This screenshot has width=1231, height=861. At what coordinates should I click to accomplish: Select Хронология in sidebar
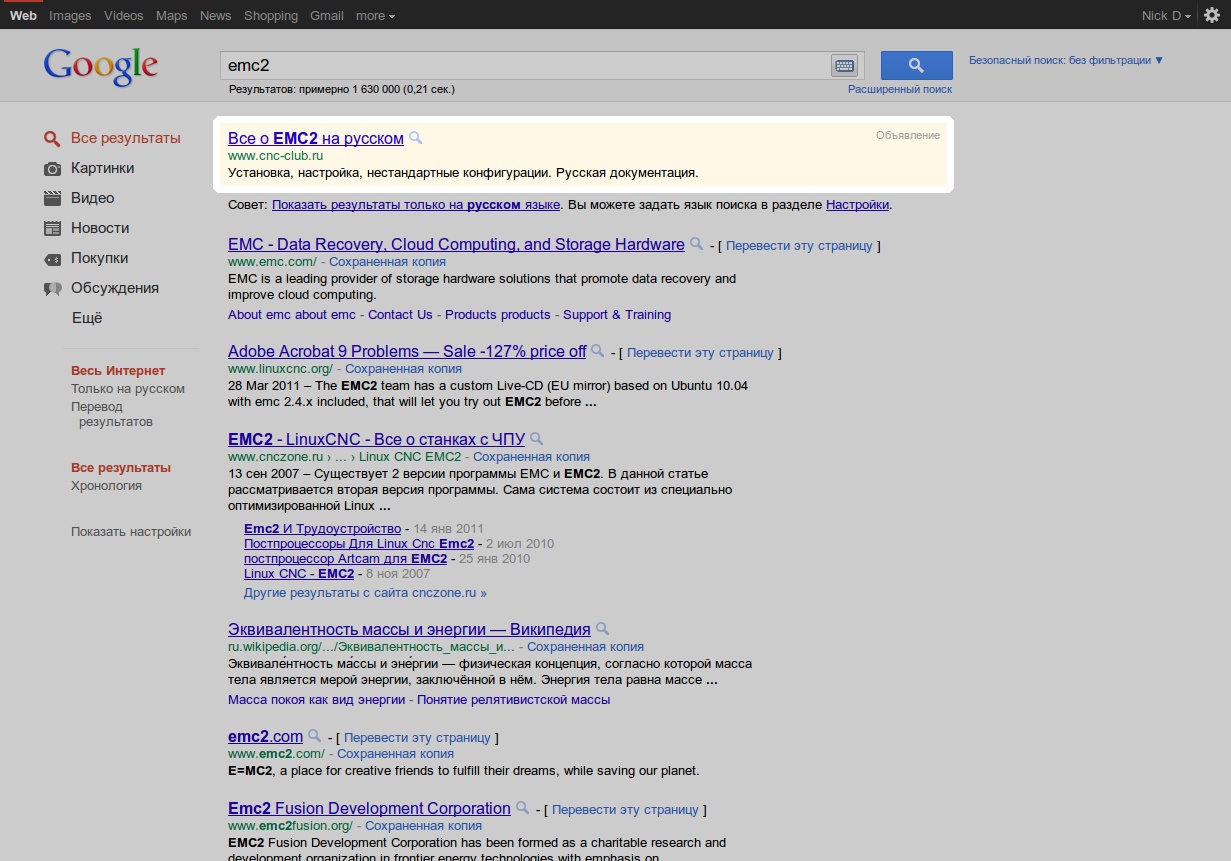point(106,486)
